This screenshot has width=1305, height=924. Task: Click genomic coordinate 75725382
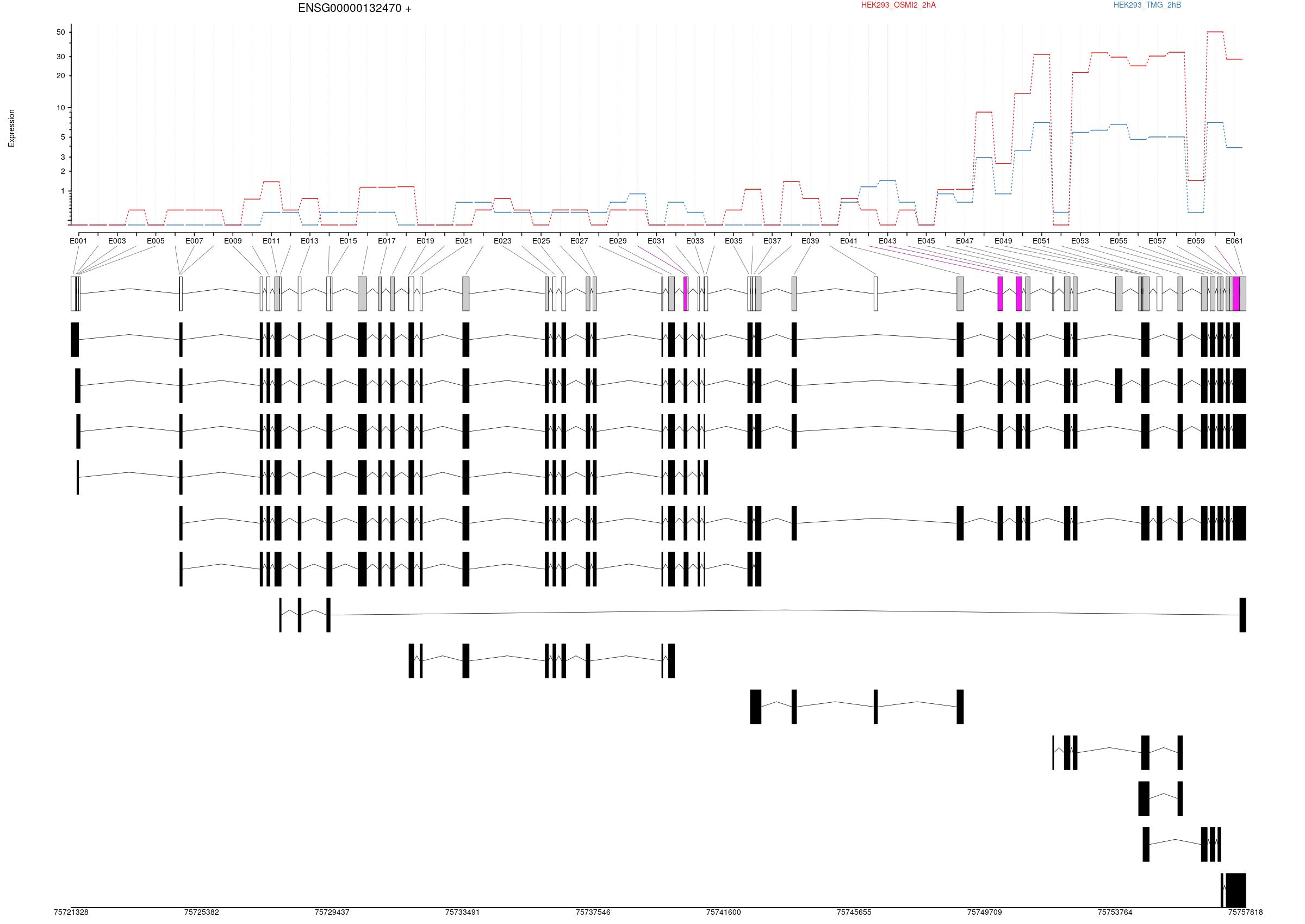[202, 912]
